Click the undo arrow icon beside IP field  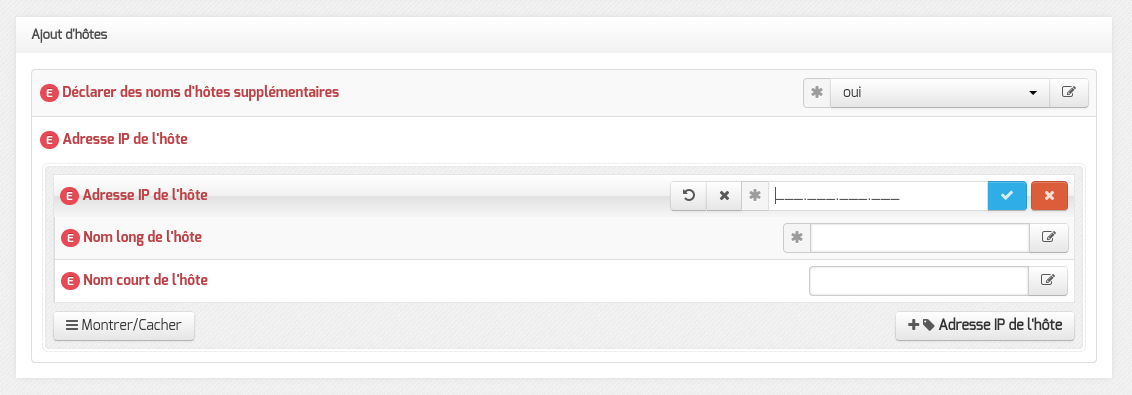click(689, 196)
